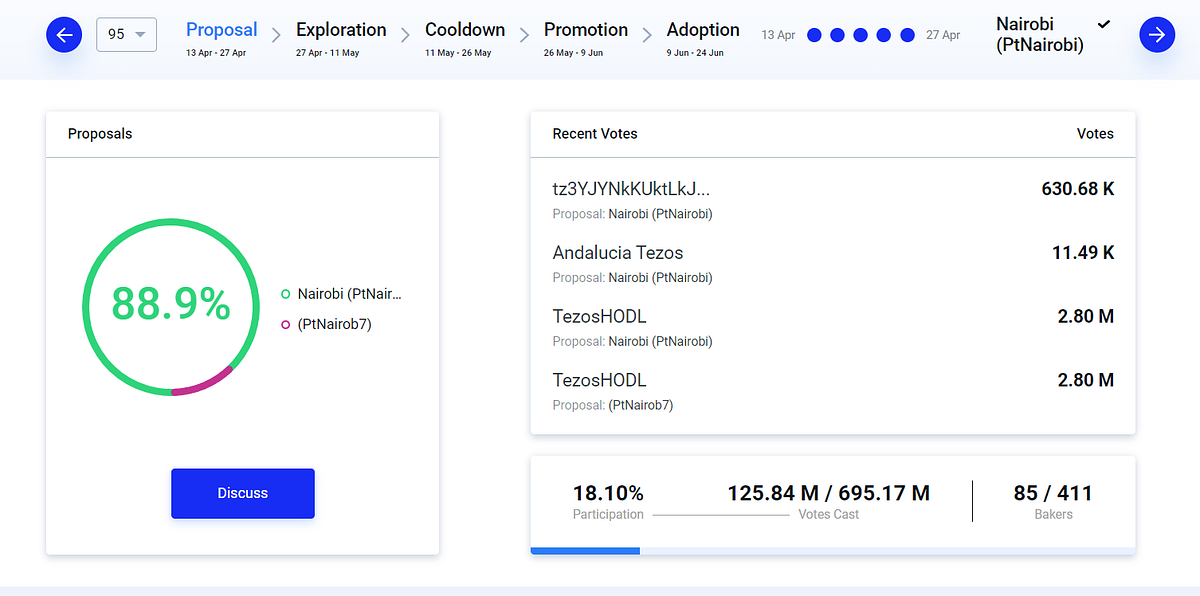Open the period number 95 dropdown
Image resolution: width=1200 pixels, height=596 pixels.
pyautogui.click(x=126, y=34)
